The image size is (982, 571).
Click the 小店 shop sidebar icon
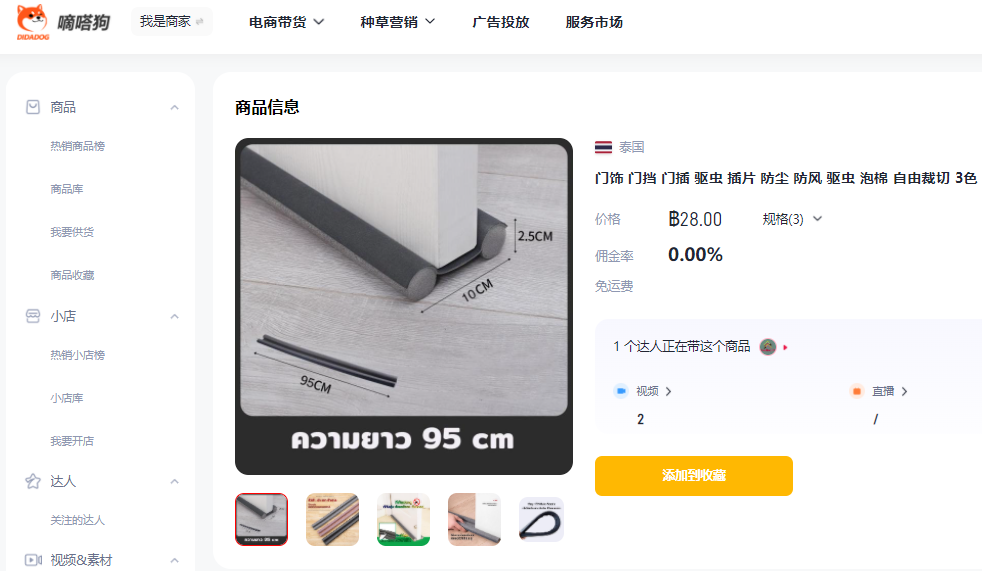pyautogui.click(x=33, y=316)
